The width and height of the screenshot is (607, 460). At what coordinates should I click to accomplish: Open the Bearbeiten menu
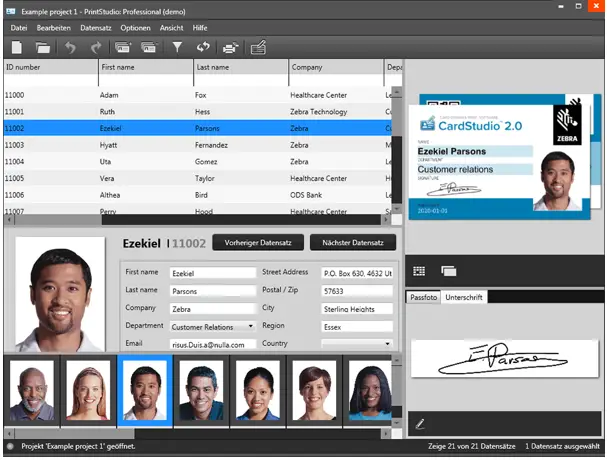click(x=54, y=28)
